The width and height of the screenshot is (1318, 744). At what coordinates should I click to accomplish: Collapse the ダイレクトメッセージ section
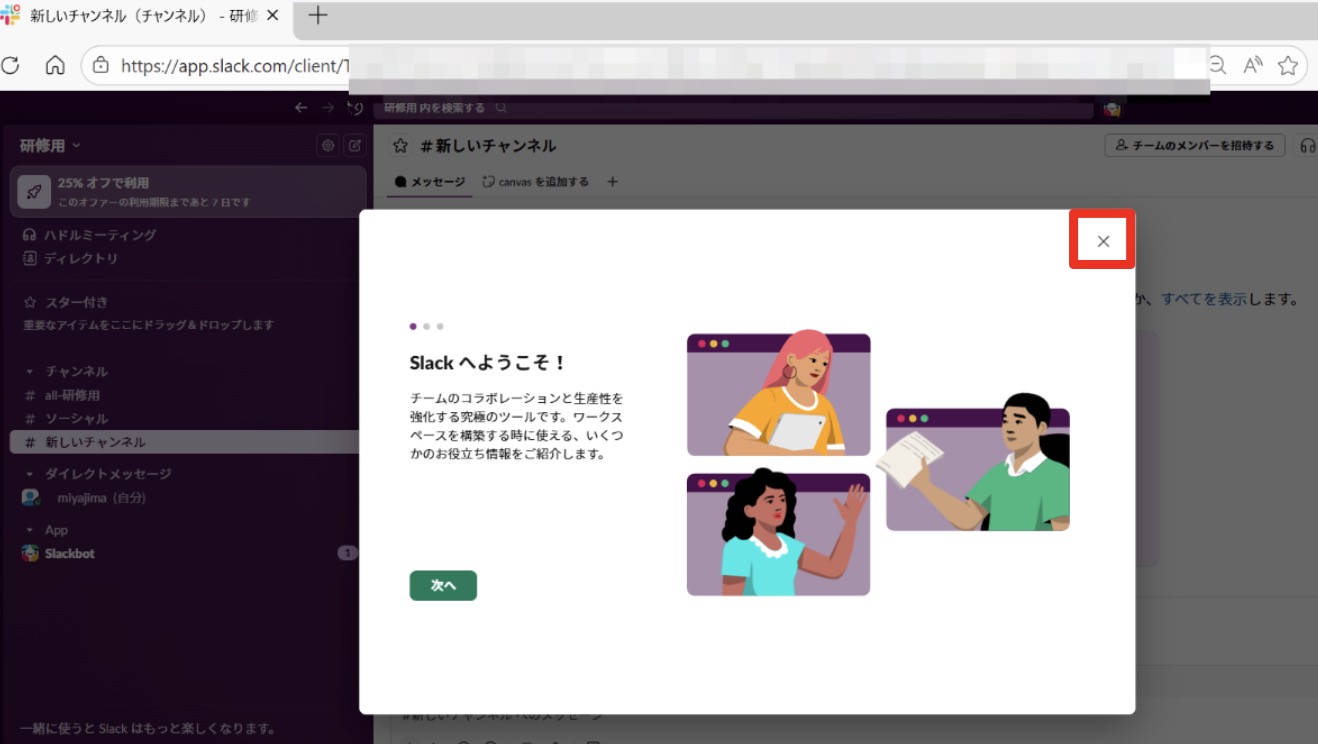(x=30, y=474)
